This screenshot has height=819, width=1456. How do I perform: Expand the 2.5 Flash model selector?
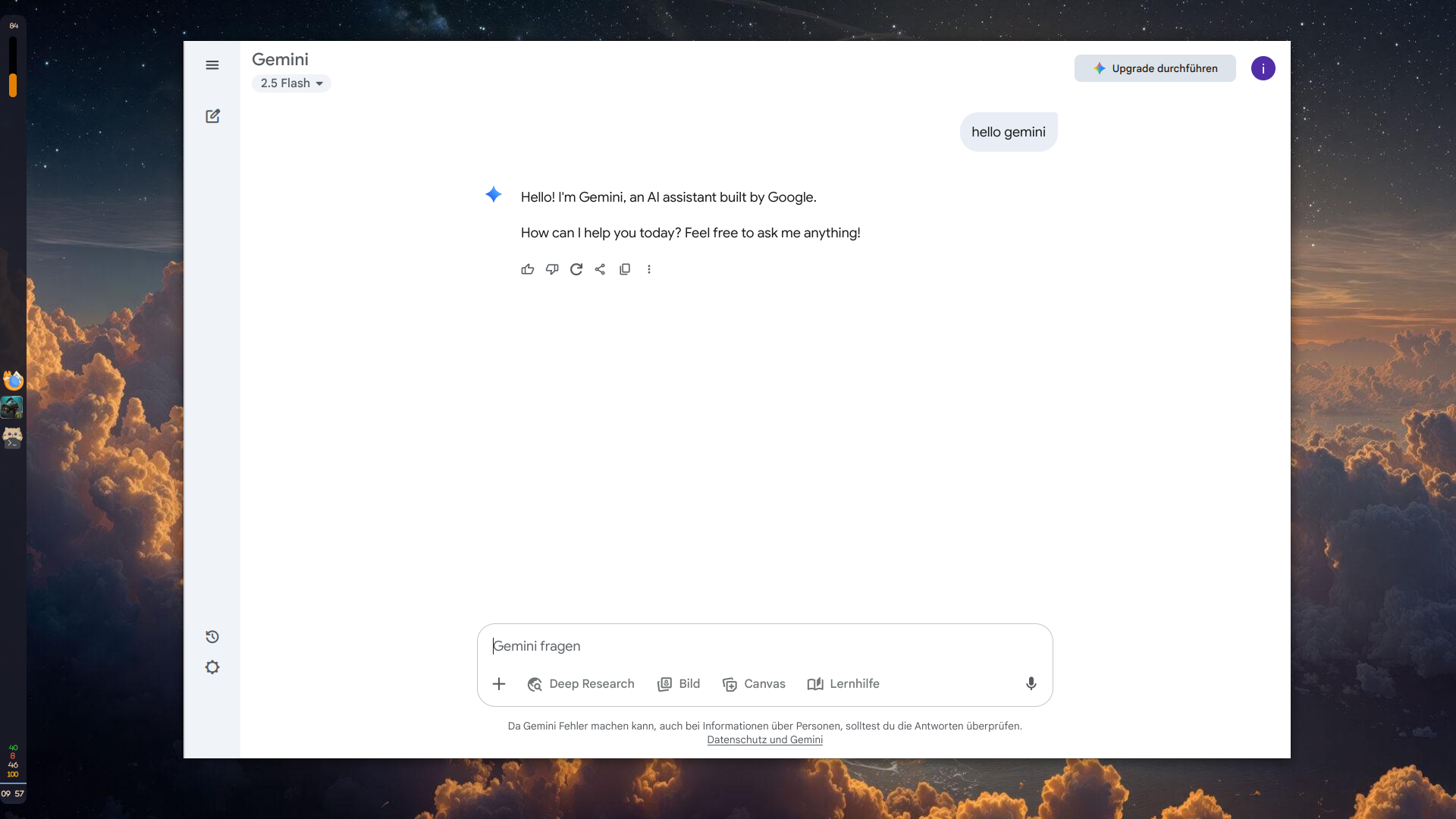click(x=291, y=83)
